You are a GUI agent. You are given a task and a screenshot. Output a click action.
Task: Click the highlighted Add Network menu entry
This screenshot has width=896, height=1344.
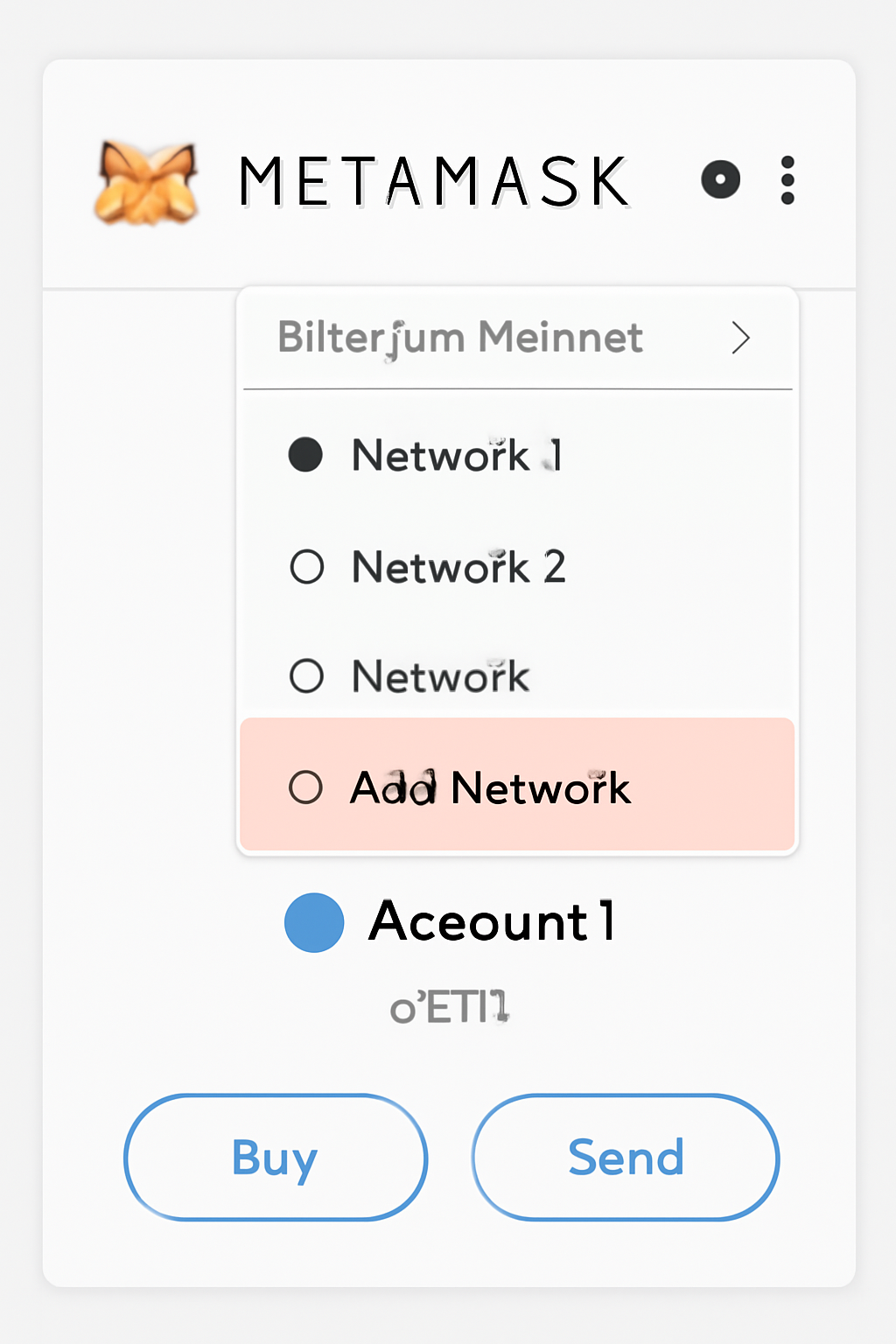click(x=490, y=787)
